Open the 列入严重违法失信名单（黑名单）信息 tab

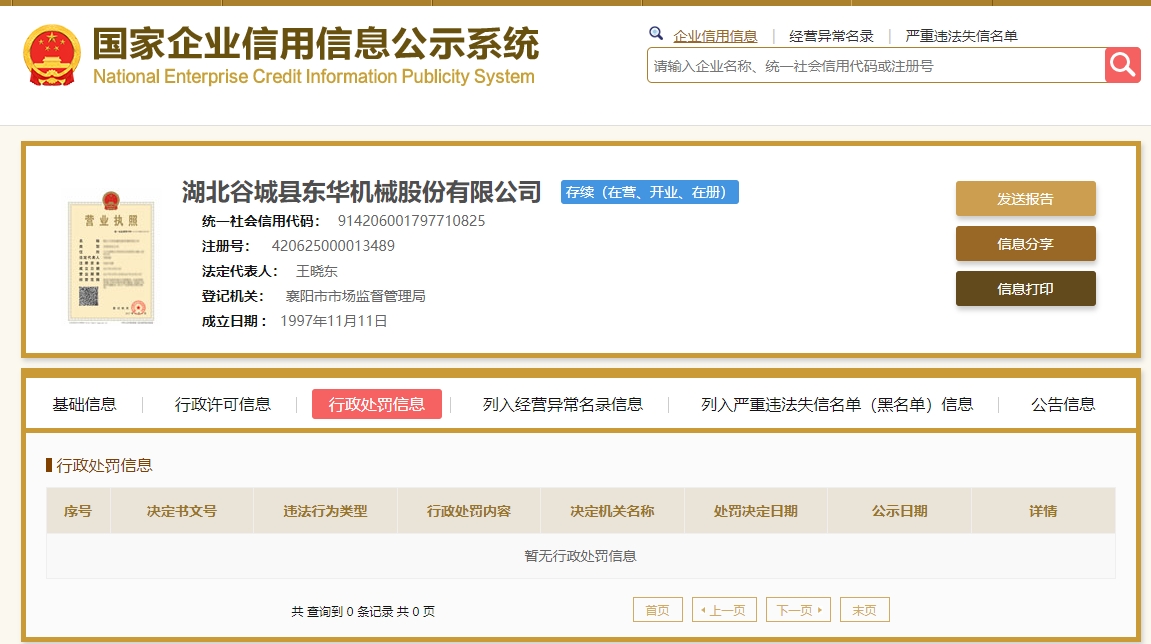[x=837, y=404]
